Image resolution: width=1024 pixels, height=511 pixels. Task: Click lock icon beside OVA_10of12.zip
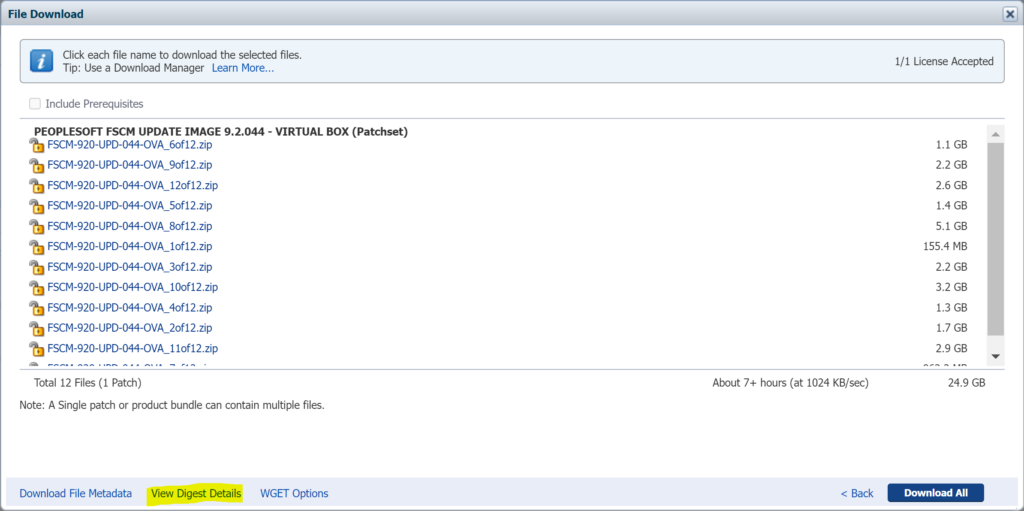[37, 288]
